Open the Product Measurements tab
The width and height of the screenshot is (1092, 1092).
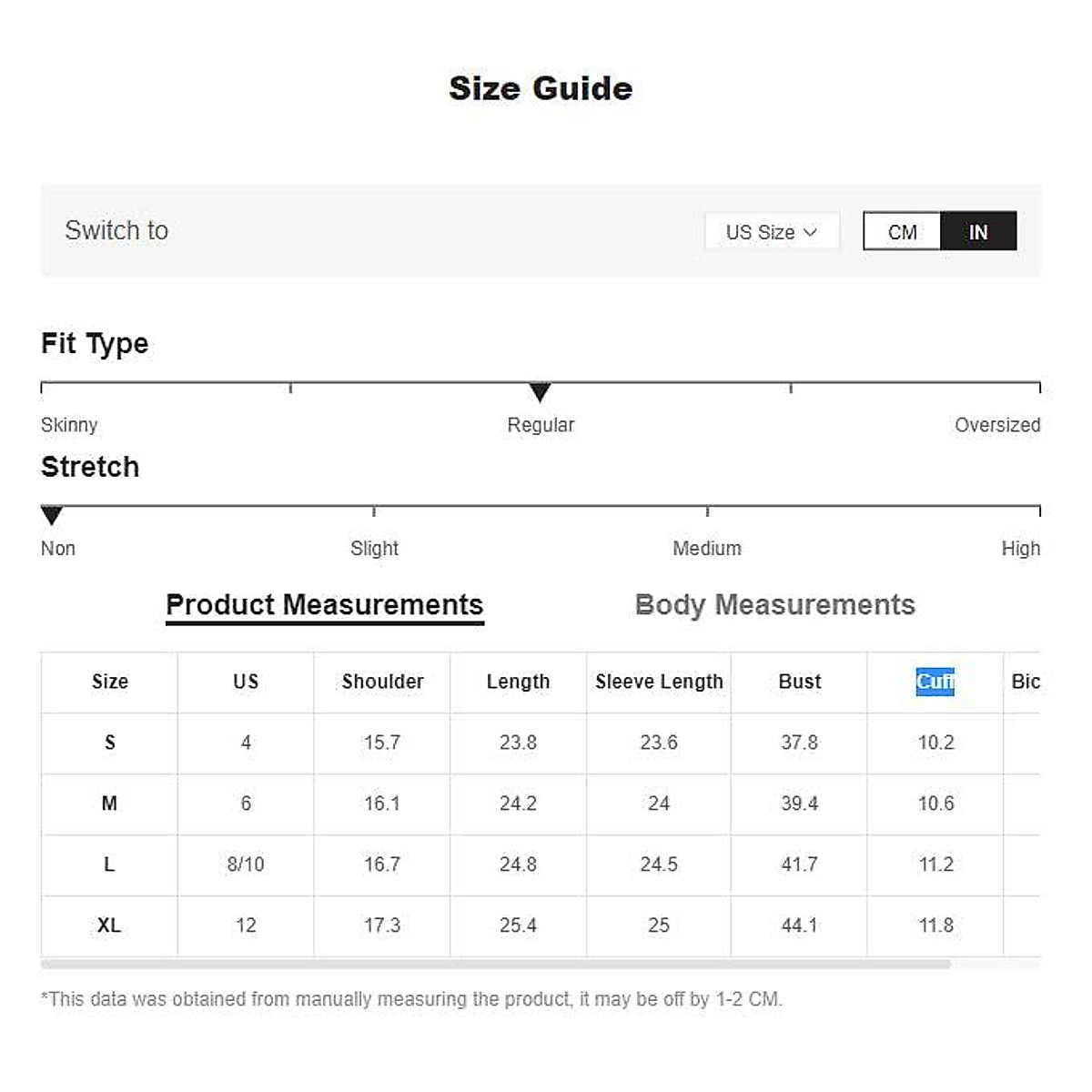pyautogui.click(x=324, y=605)
